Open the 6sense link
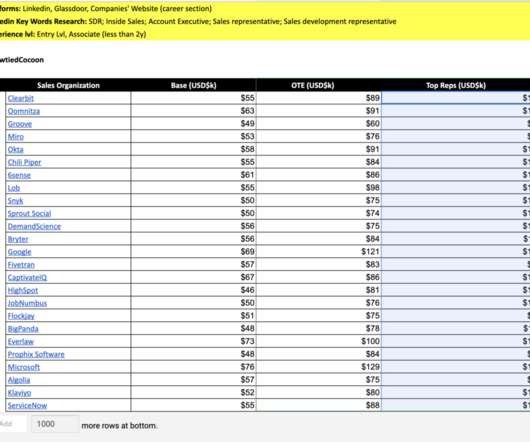 point(19,175)
